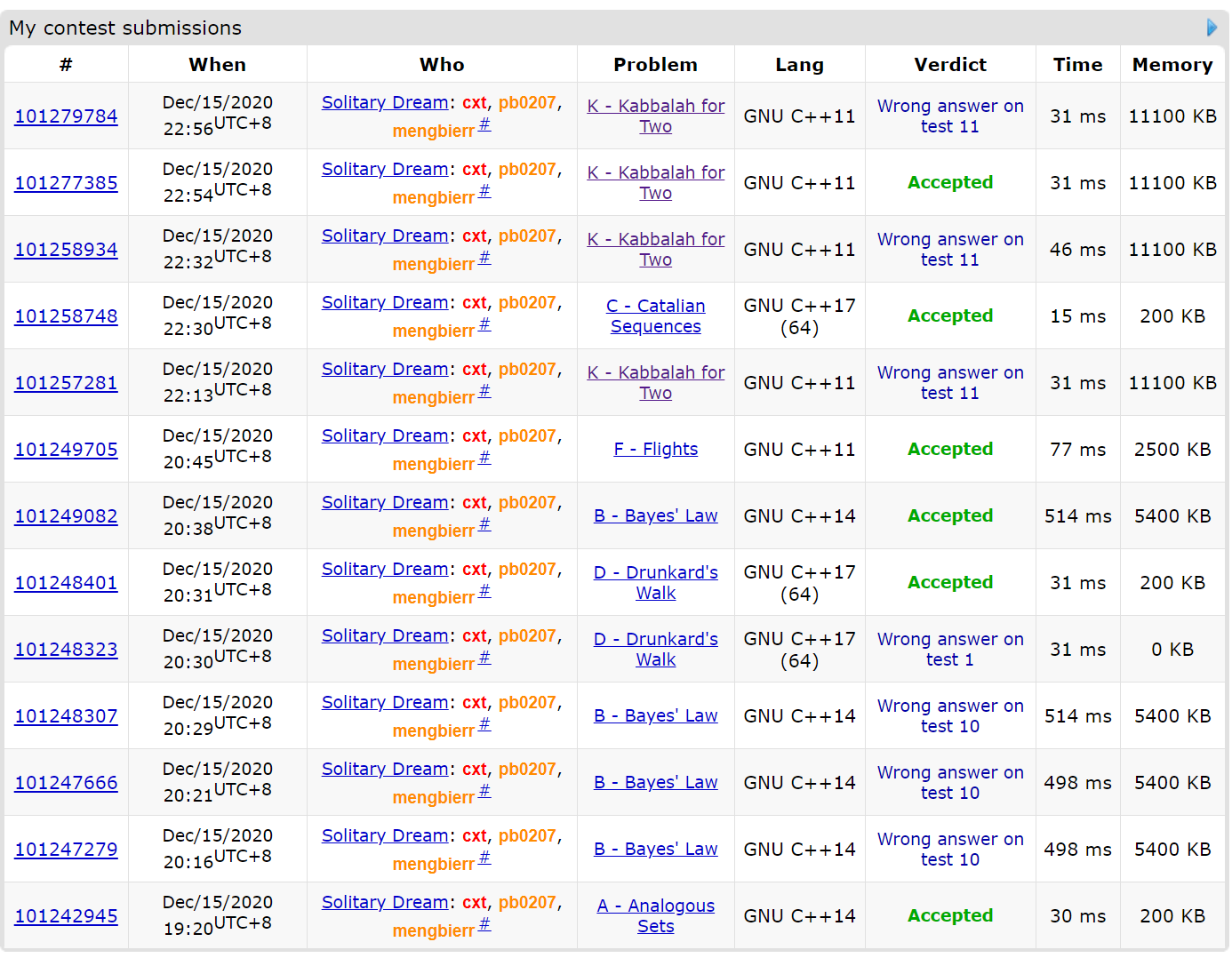This screenshot has width=1232, height=958.
Task: Open B - Bayes' Law in 101249082 row
Action: pyautogui.click(x=655, y=516)
